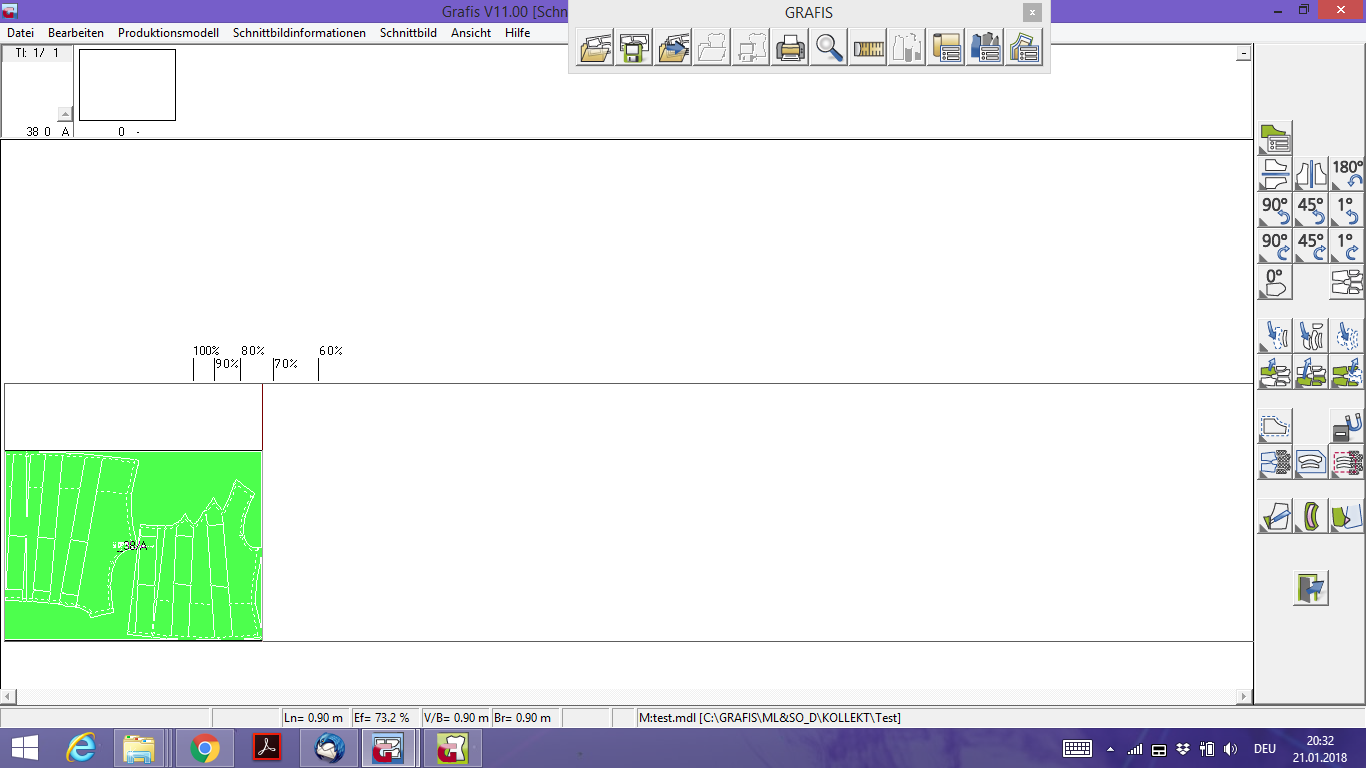Viewport: 1366px width, 768px height.
Task: Click the Tl: 1/ 1 label
Action: click(x=37, y=53)
